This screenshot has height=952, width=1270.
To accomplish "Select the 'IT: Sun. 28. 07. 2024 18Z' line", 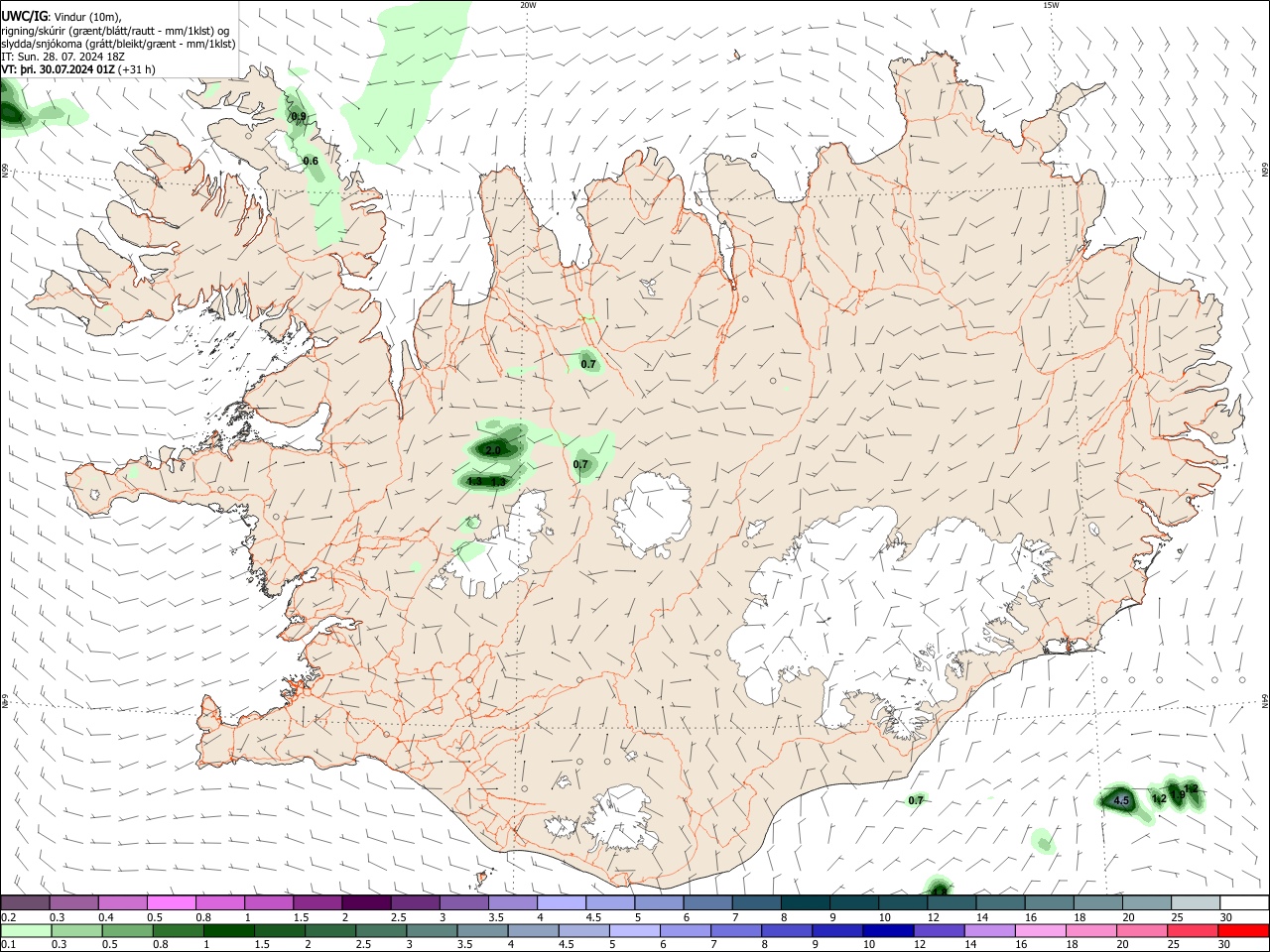I will click(x=62, y=58).
